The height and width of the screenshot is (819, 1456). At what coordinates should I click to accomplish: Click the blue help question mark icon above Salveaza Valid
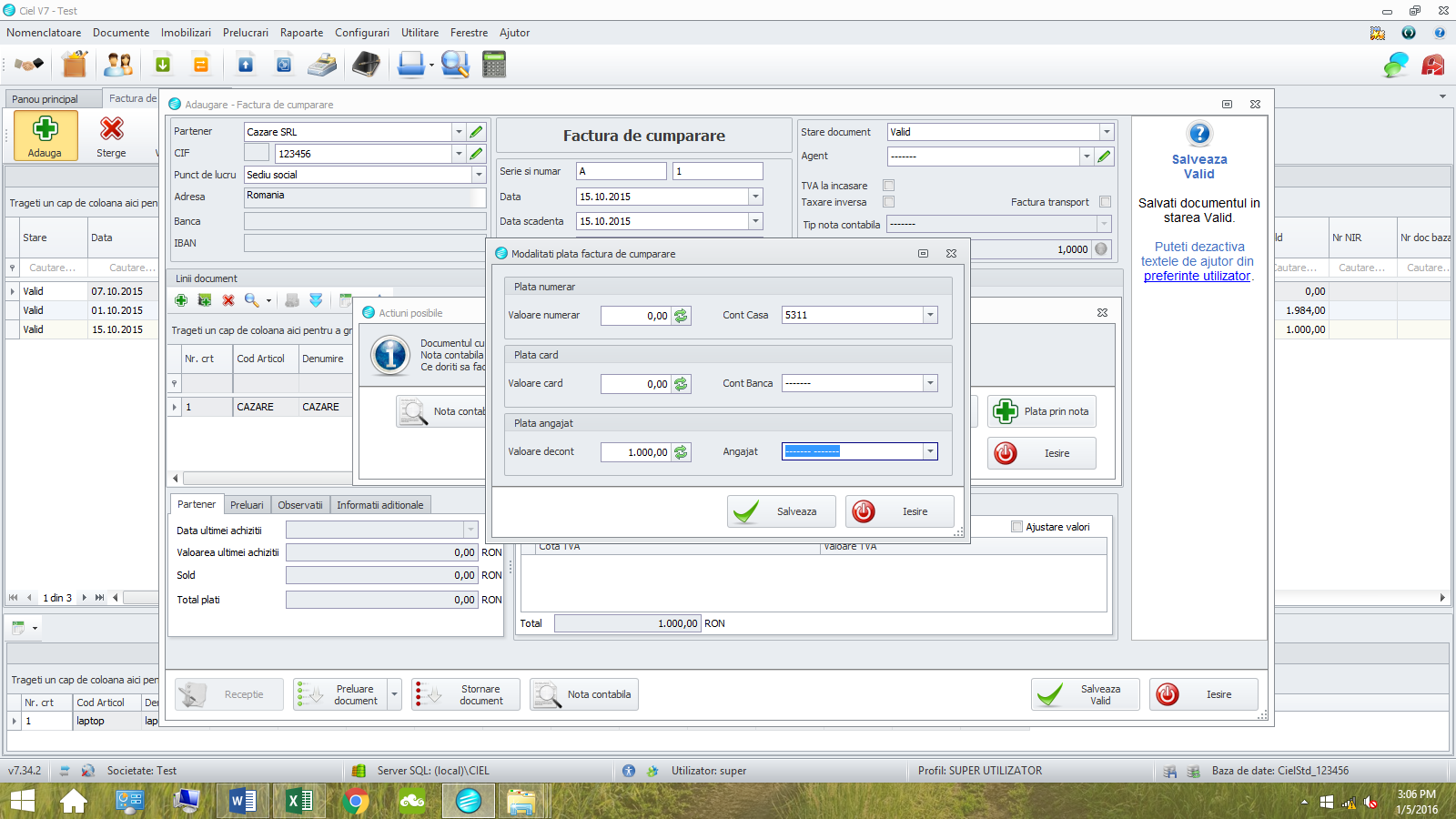(1199, 135)
